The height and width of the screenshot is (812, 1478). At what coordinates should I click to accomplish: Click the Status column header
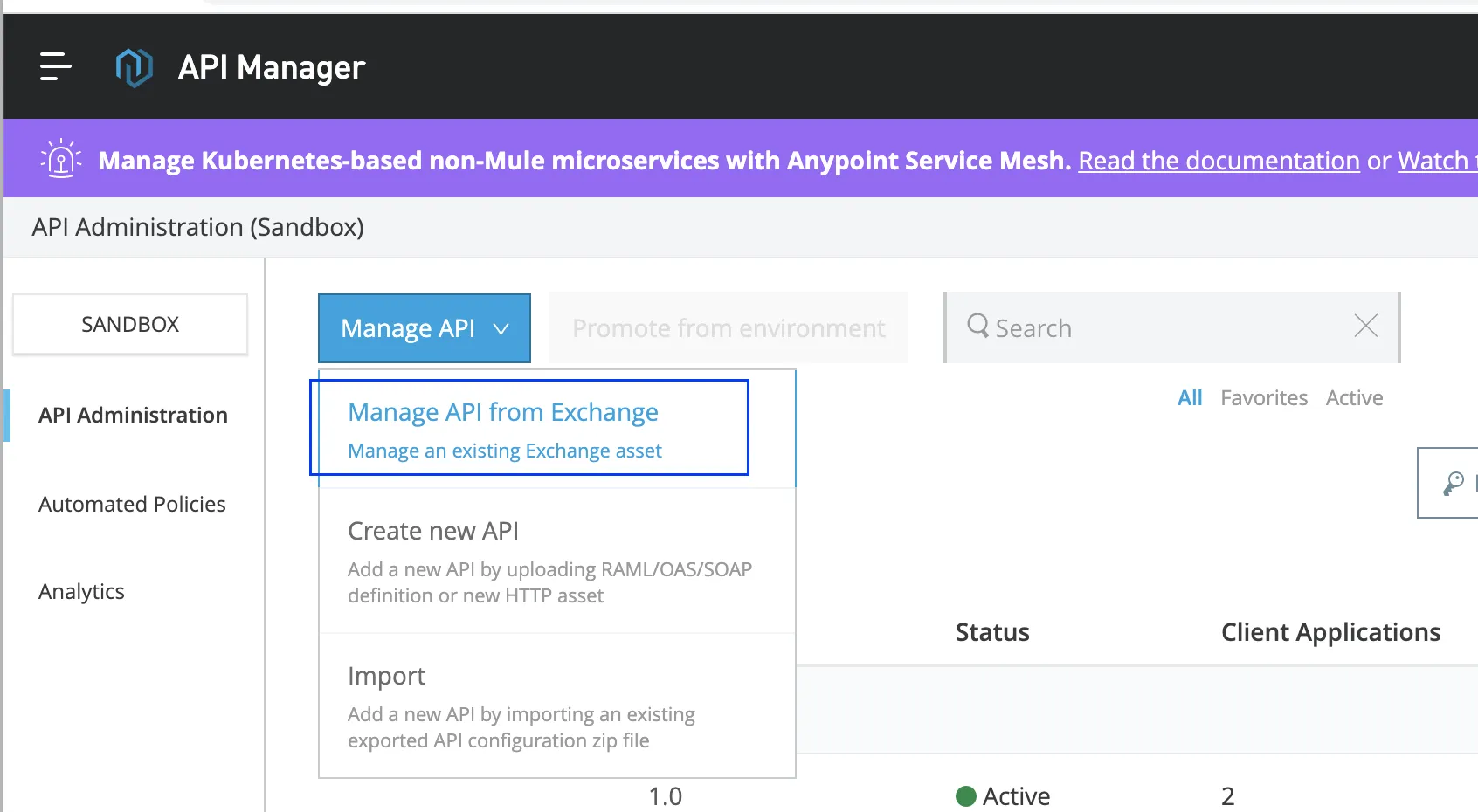point(992,632)
